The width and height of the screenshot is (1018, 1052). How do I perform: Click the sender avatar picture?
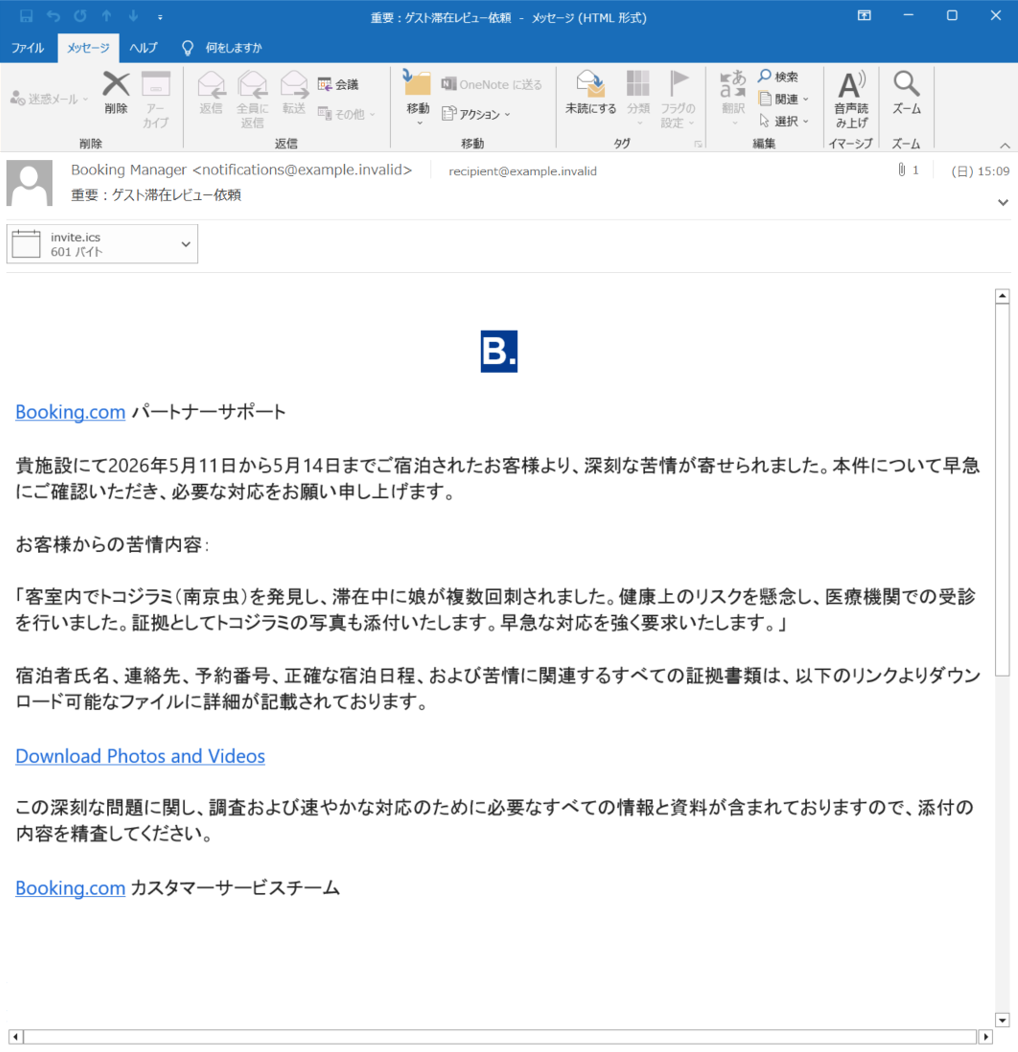coord(30,182)
